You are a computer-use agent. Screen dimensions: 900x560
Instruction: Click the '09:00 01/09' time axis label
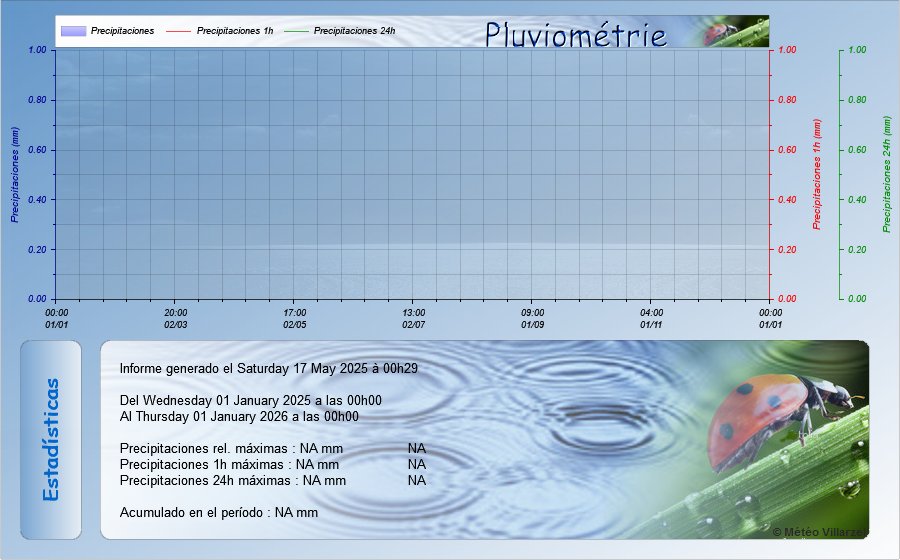tap(533, 318)
